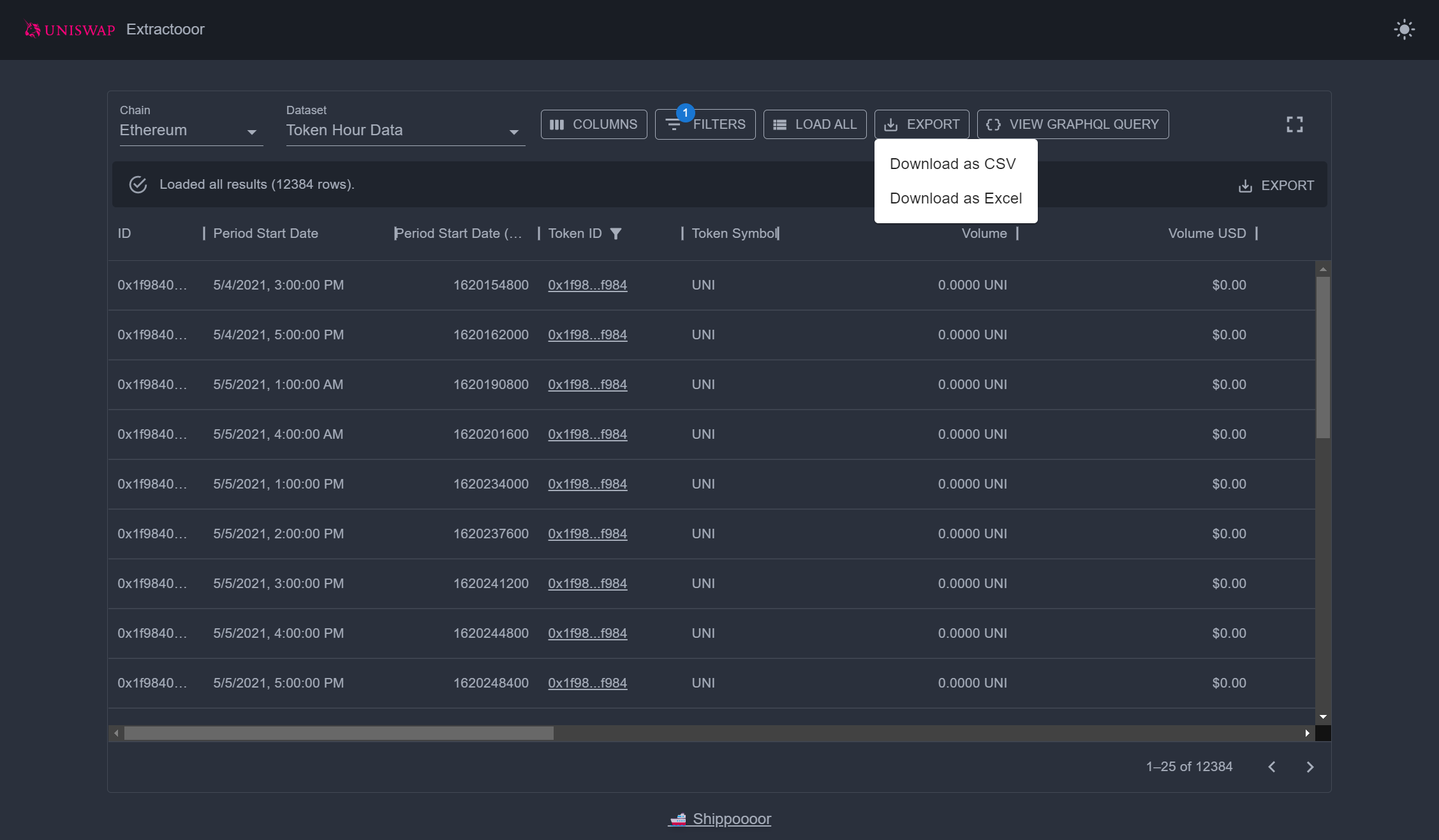Open Token ID link in the 1620237600 row

click(x=587, y=534)
